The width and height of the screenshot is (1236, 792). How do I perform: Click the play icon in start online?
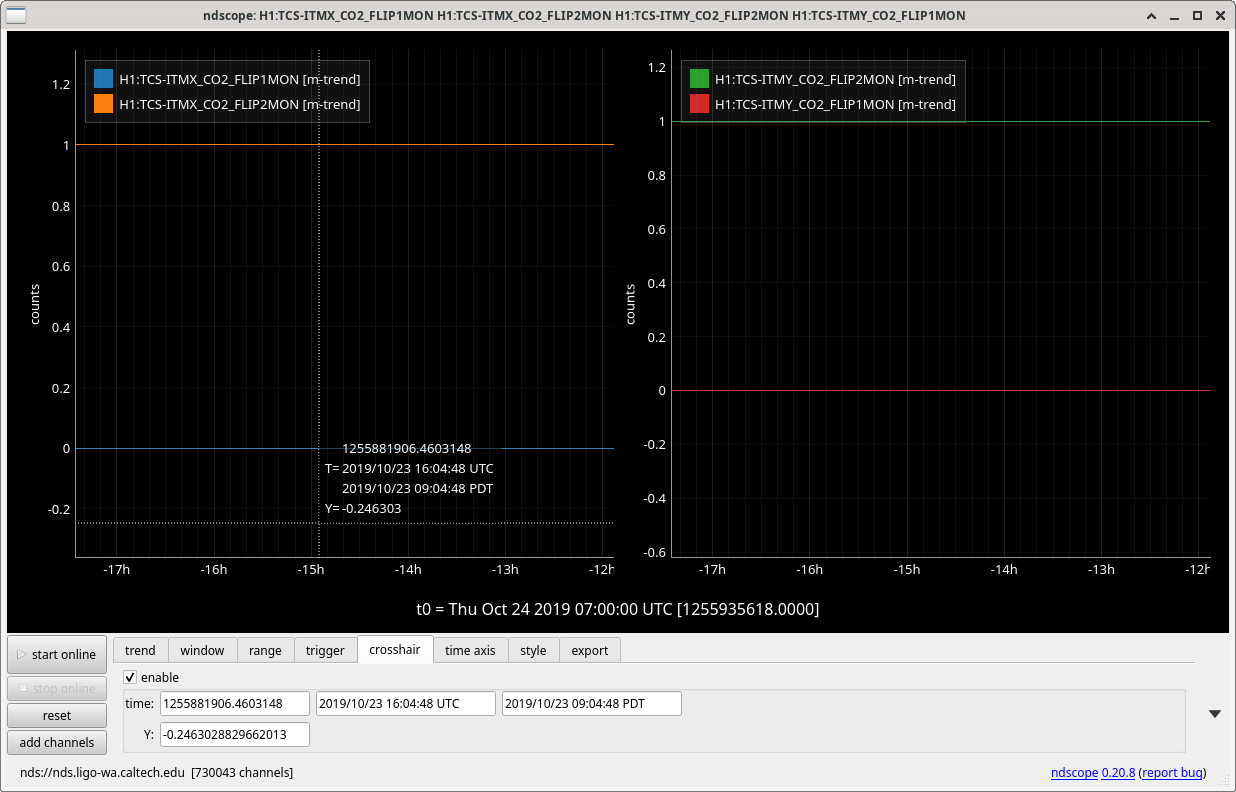tap(22, 654)
